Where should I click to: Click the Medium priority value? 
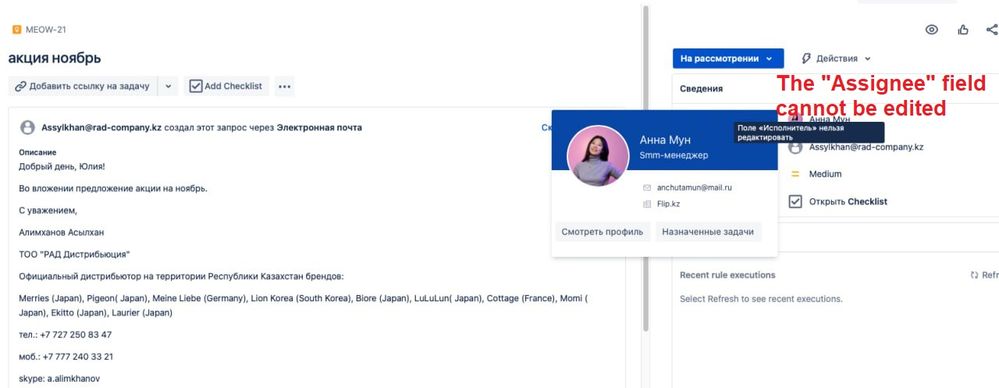(x=825, y=174)
